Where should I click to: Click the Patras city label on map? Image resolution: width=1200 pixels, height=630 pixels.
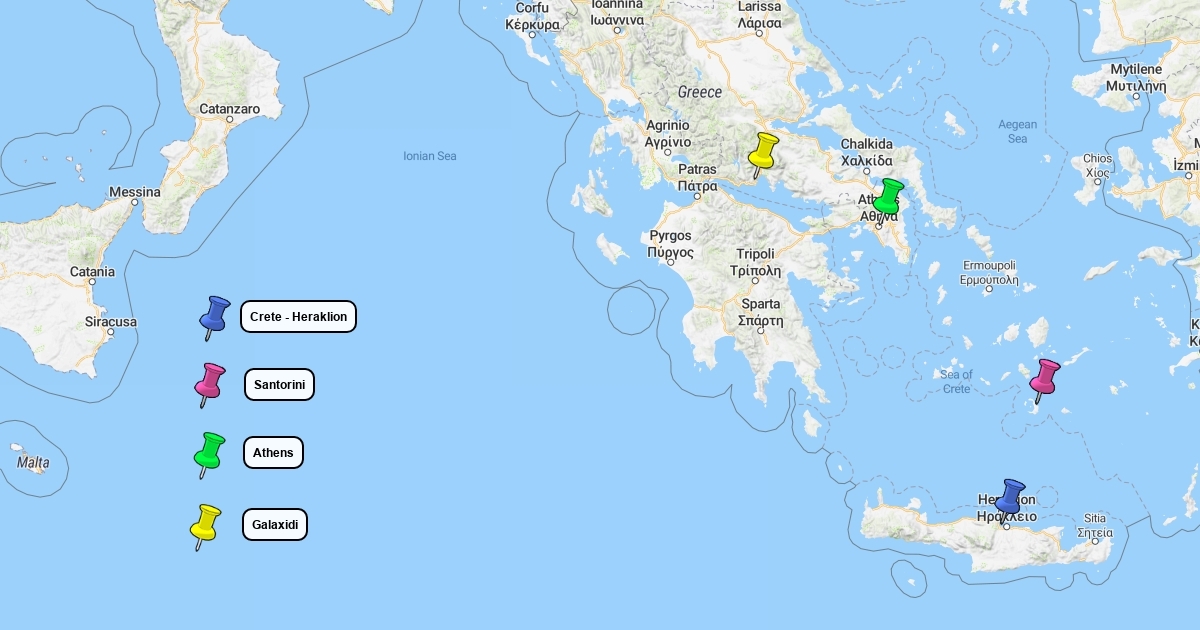pos(697,178)
